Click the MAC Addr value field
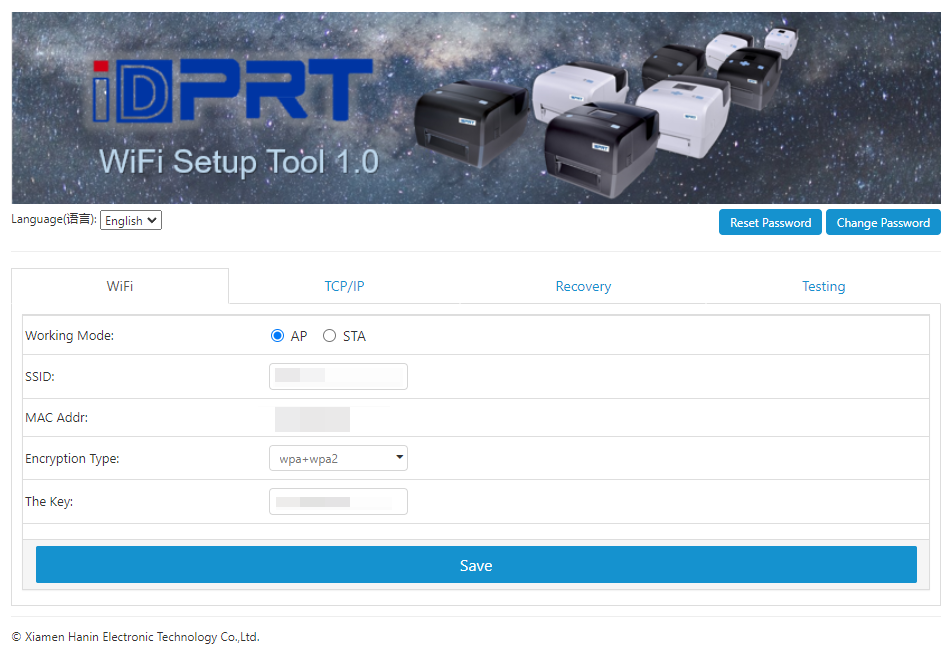951x657 pixels. 313,418
